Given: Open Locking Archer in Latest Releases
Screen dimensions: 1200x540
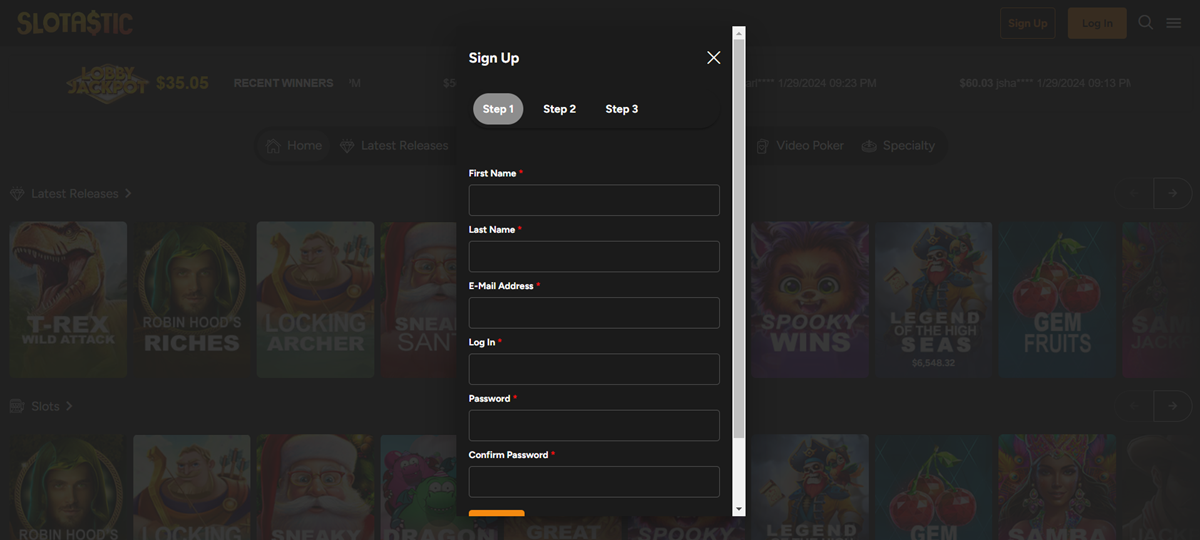Looking at the screenshot, I should coord(315,299).
